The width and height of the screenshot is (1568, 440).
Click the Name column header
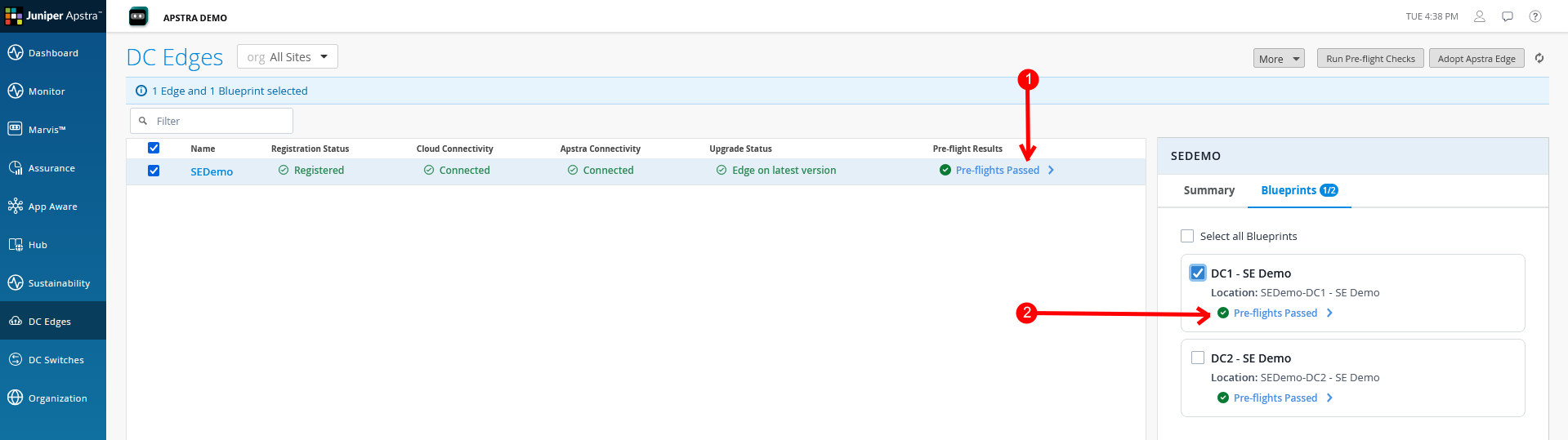point(203,149)
